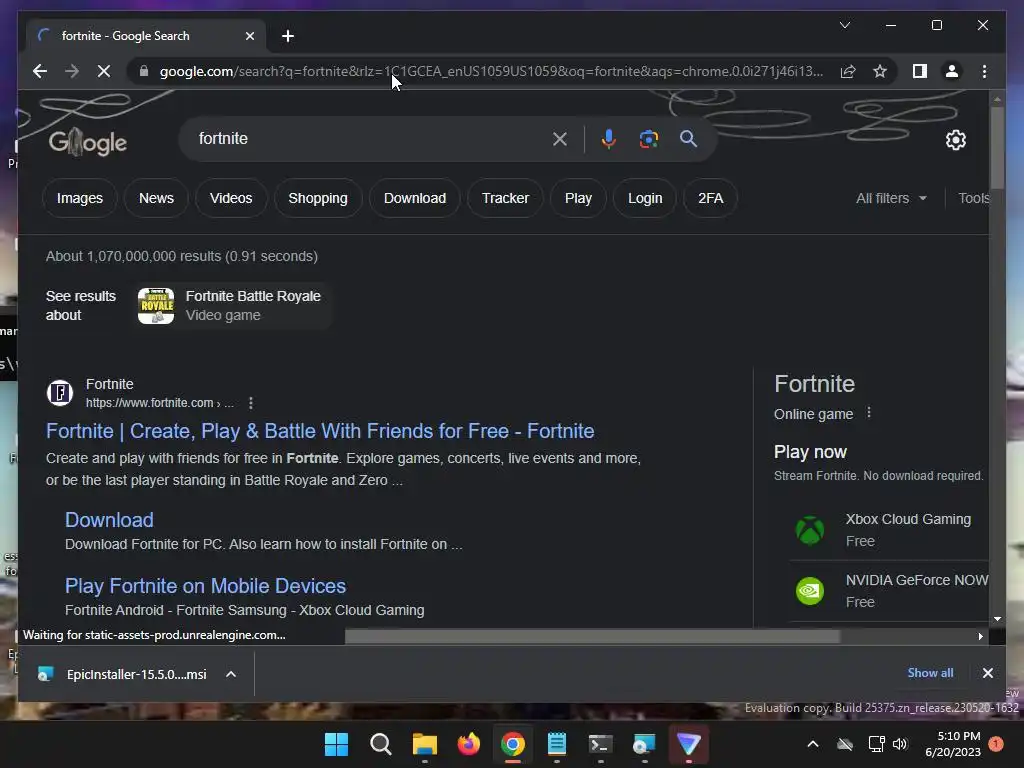Open the Tools button

tap(973, 198)
